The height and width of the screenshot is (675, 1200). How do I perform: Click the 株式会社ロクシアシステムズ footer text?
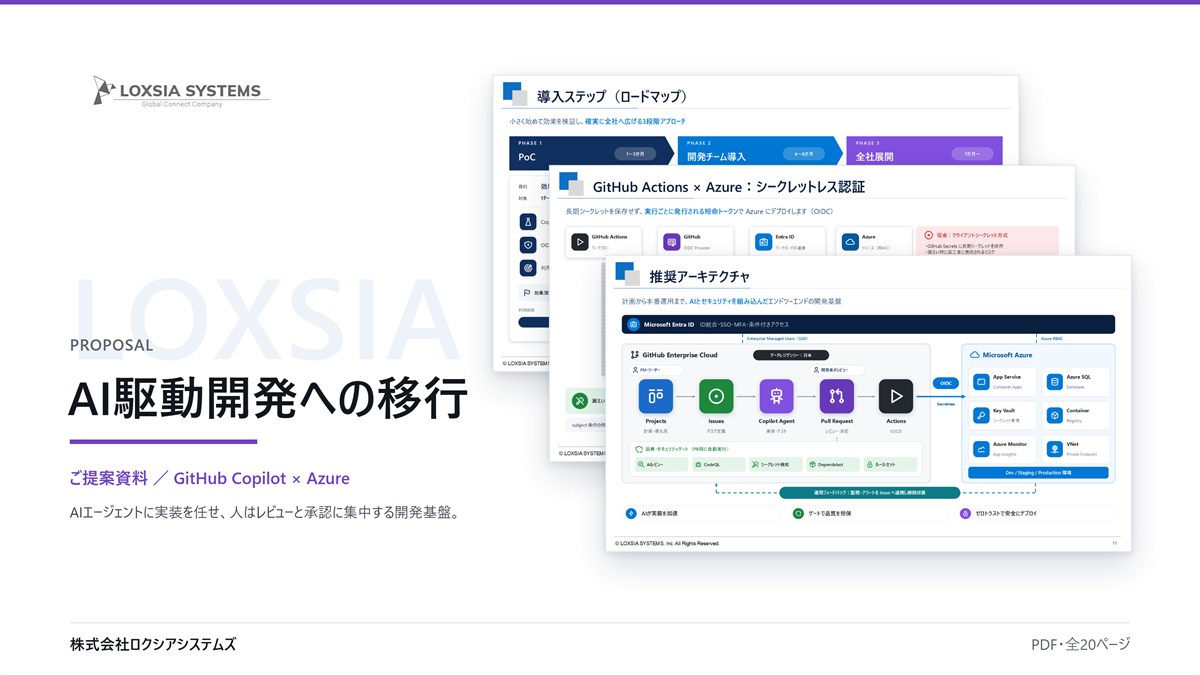[x=153, y=644]
